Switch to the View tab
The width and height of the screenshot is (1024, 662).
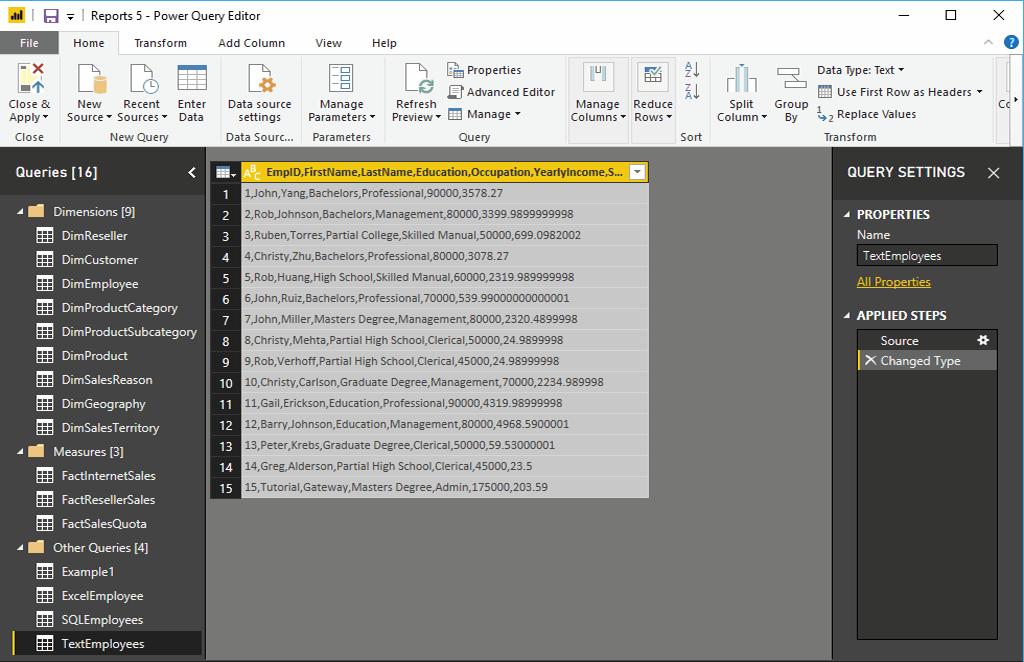(x=328, y=43)
